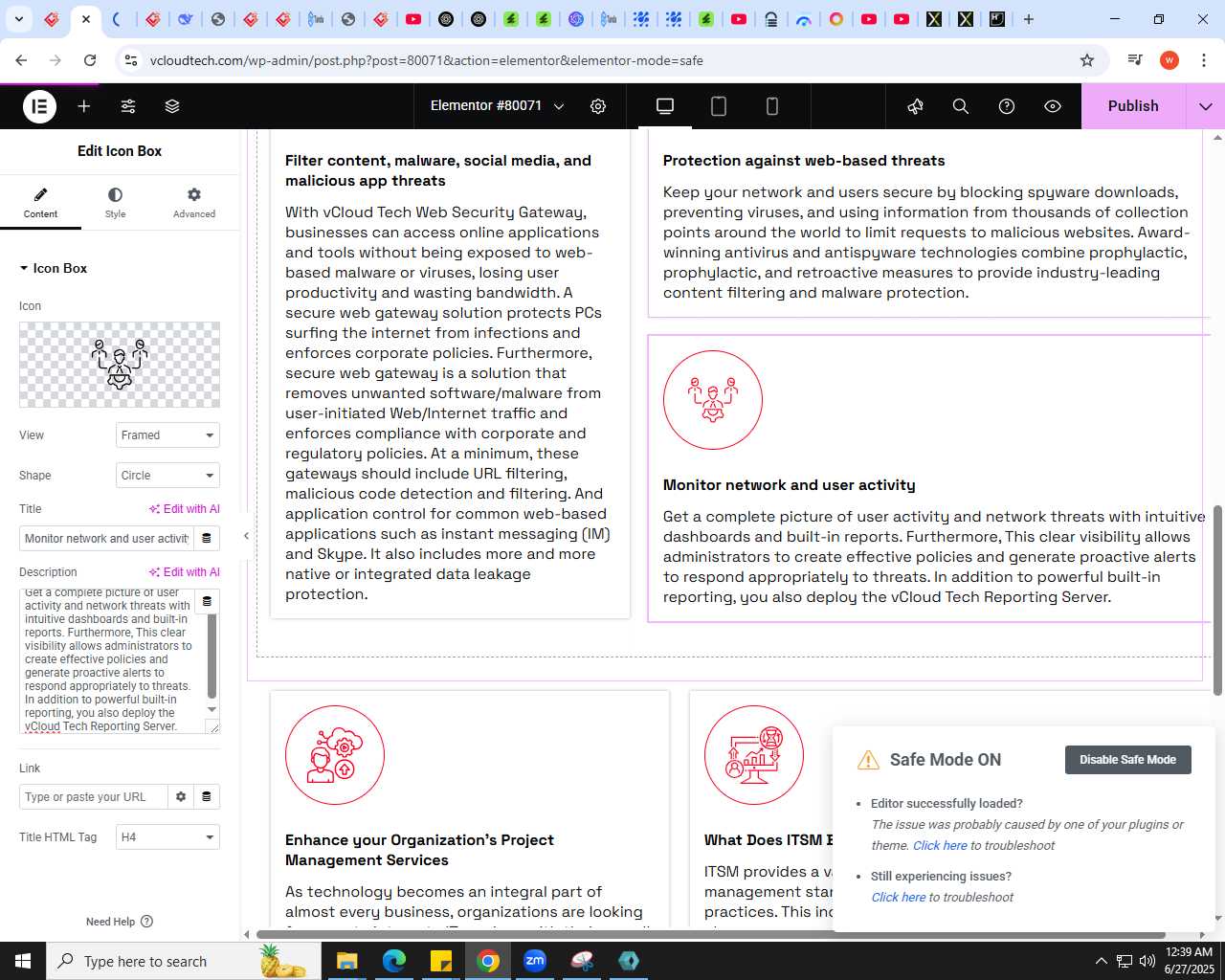Open Windows Start menu

coord(23,961)
